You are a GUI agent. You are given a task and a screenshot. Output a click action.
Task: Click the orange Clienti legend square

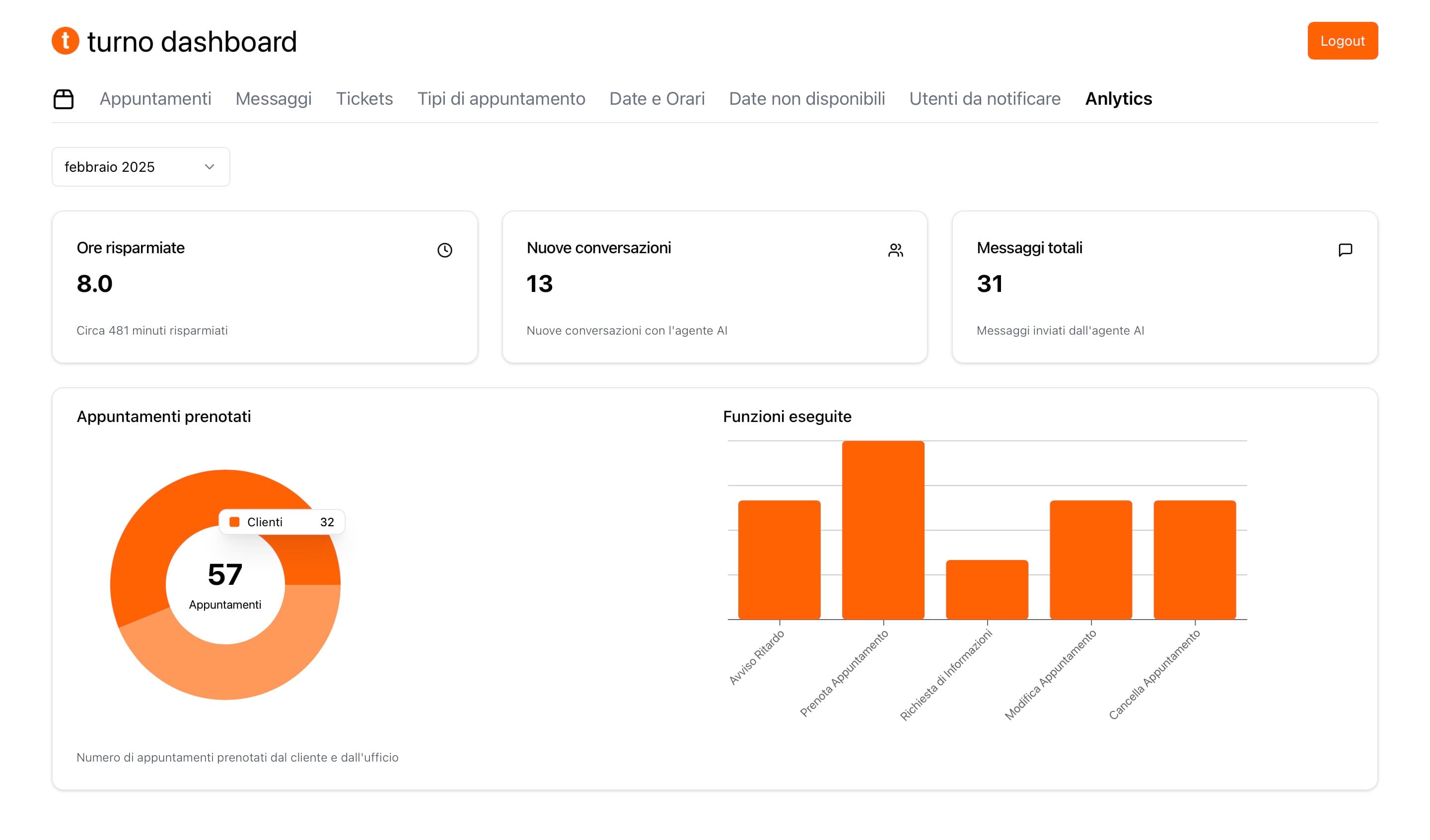(x=234, y=522)
